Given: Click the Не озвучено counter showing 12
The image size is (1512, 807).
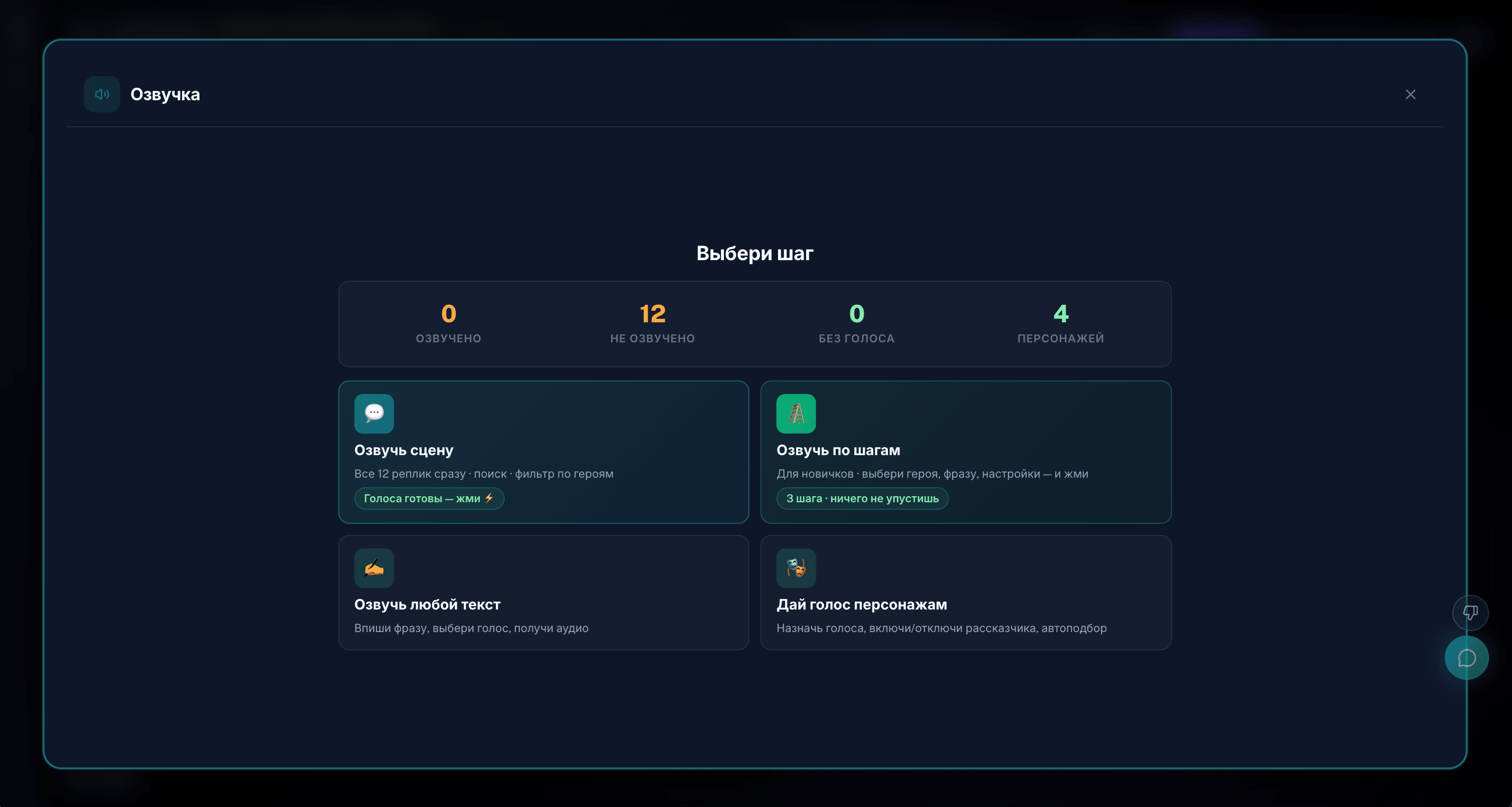Looking at the screenshot, I should click(x=653, y=324).
